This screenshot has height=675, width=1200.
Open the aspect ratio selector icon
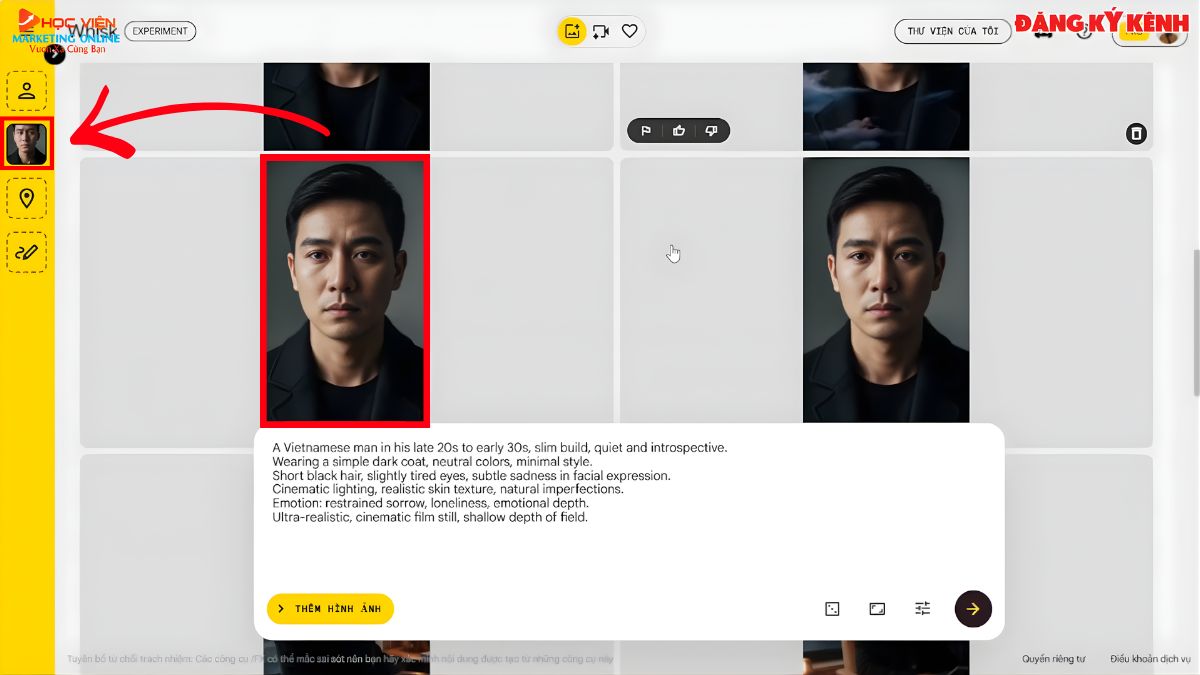(876, 608)
